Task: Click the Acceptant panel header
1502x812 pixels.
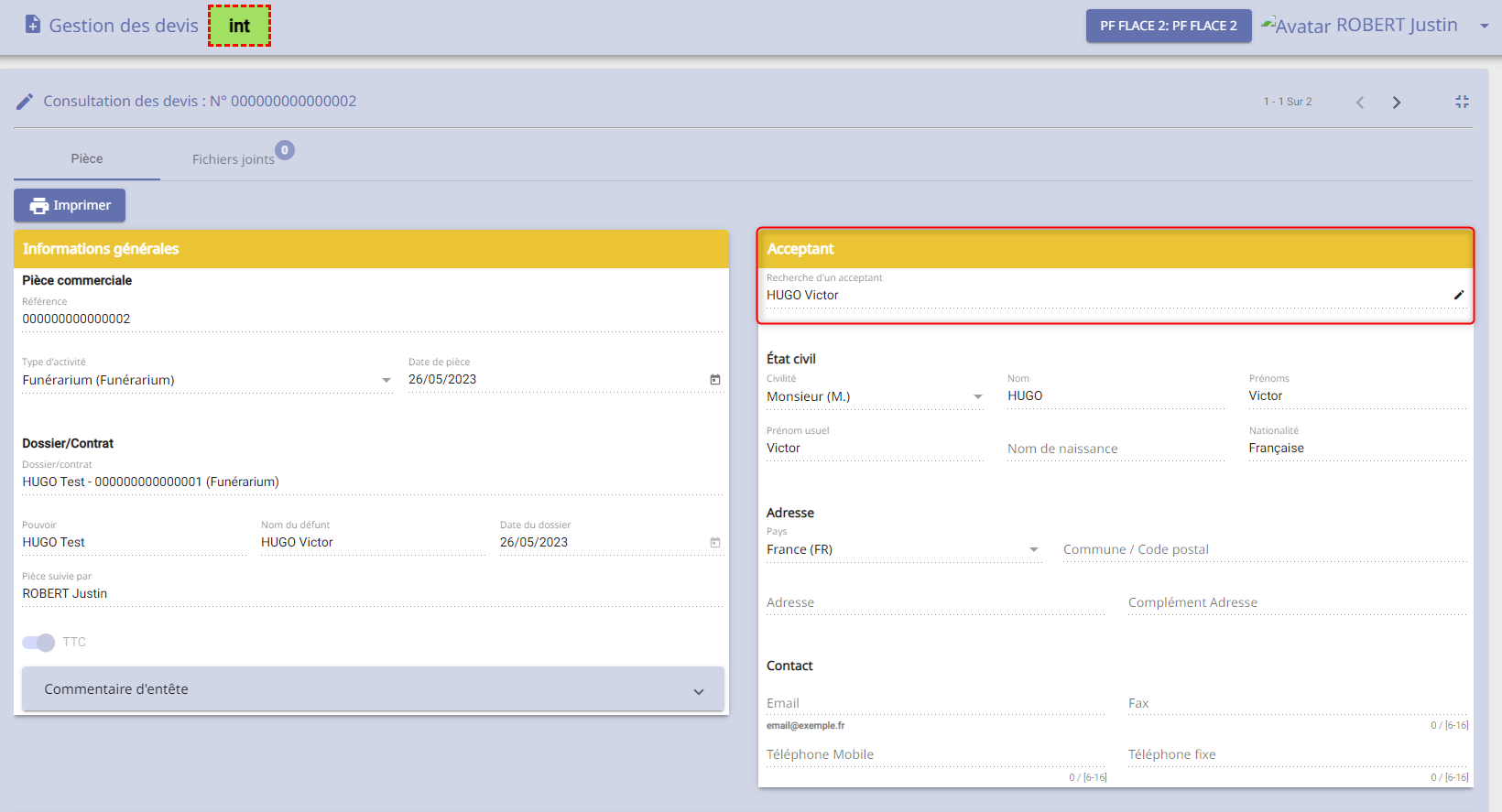Action: (1116, 249)
